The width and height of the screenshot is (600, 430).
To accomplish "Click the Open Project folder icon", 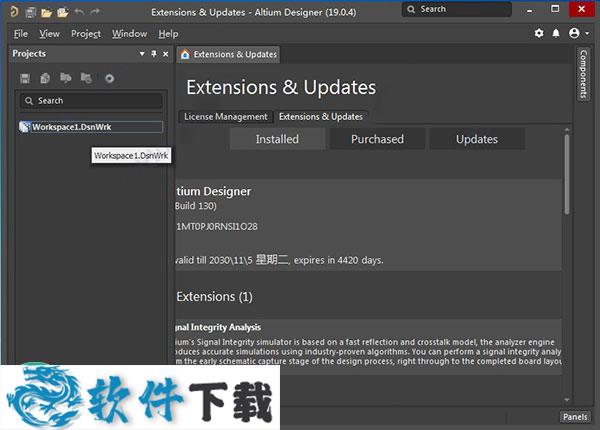I will pos(62,13).
